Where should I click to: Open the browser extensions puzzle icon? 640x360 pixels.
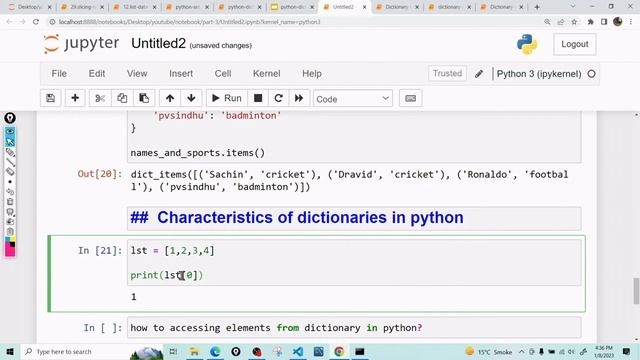tap(590, 22)
